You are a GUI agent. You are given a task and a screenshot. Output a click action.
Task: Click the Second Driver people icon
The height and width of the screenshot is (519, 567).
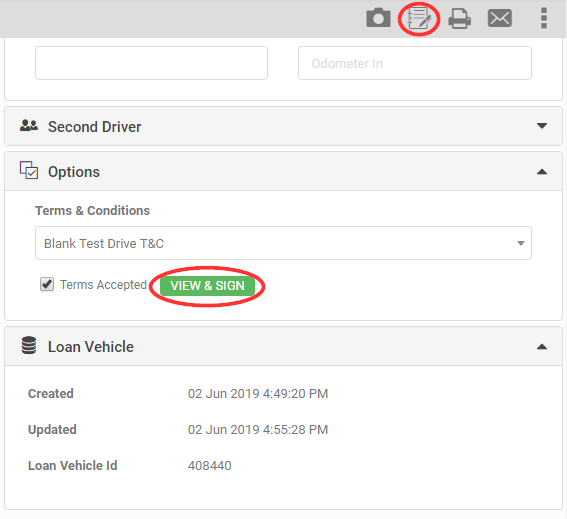click(x=29, y=126)
